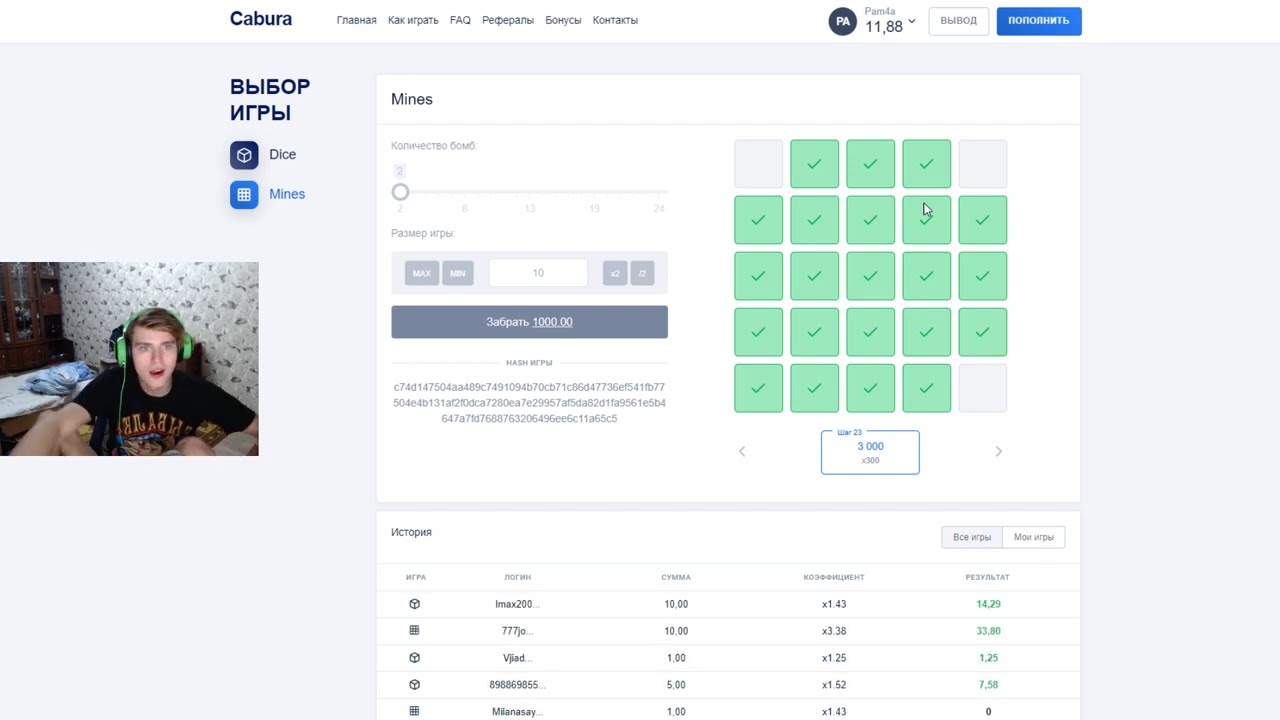This screenshot has height=720, width=1280.
Task: Click dice icon in Imax200 history row
Action: click(415, 604)
